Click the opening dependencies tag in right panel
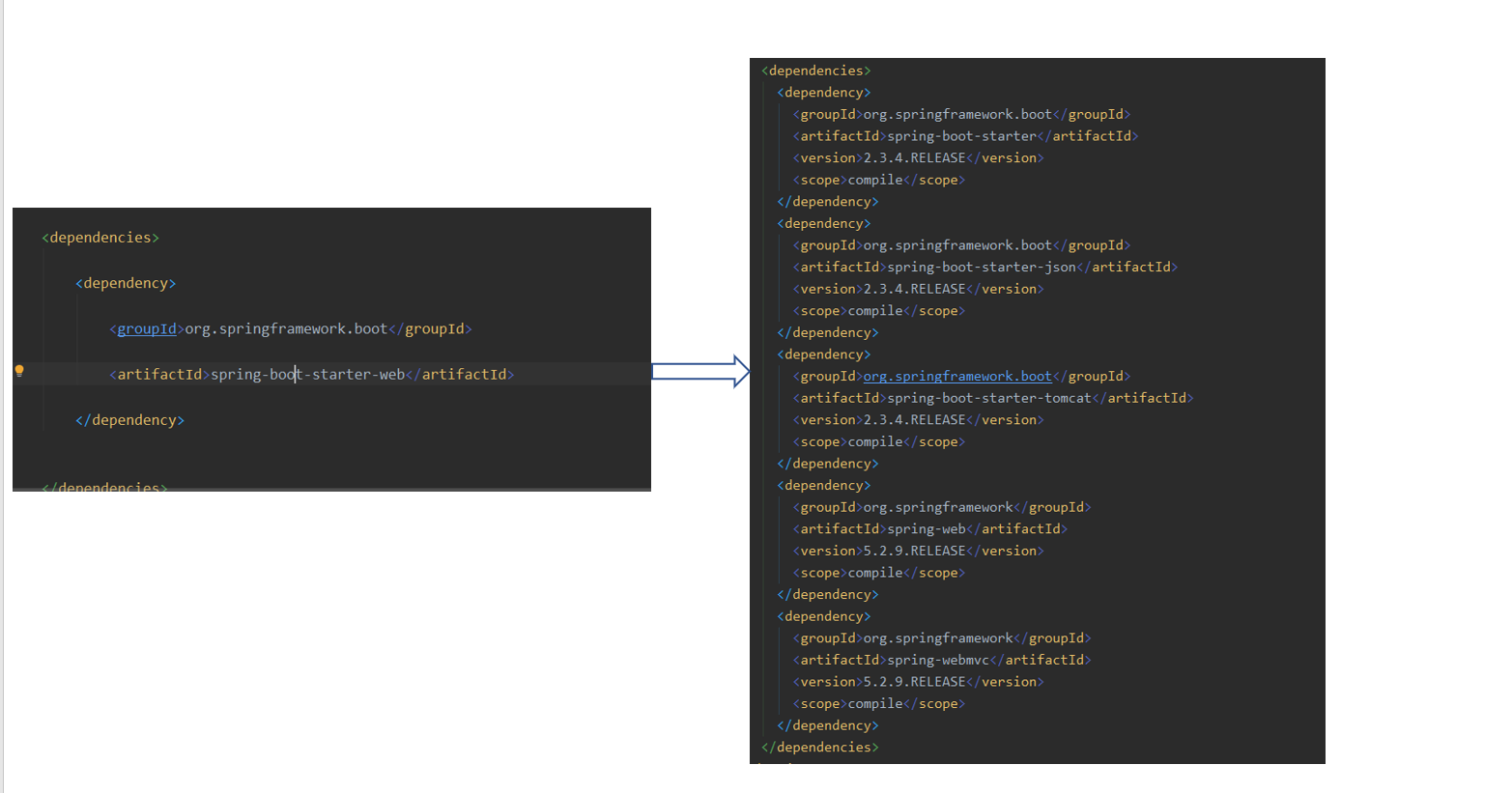1512x793 pixels. [815, 71]
